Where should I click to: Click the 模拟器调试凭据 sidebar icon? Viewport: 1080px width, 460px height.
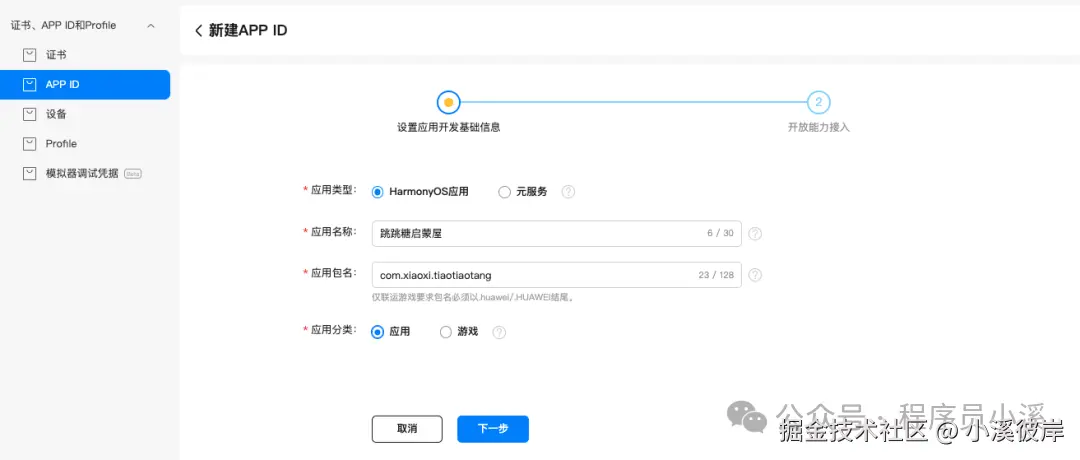[29, 173]
